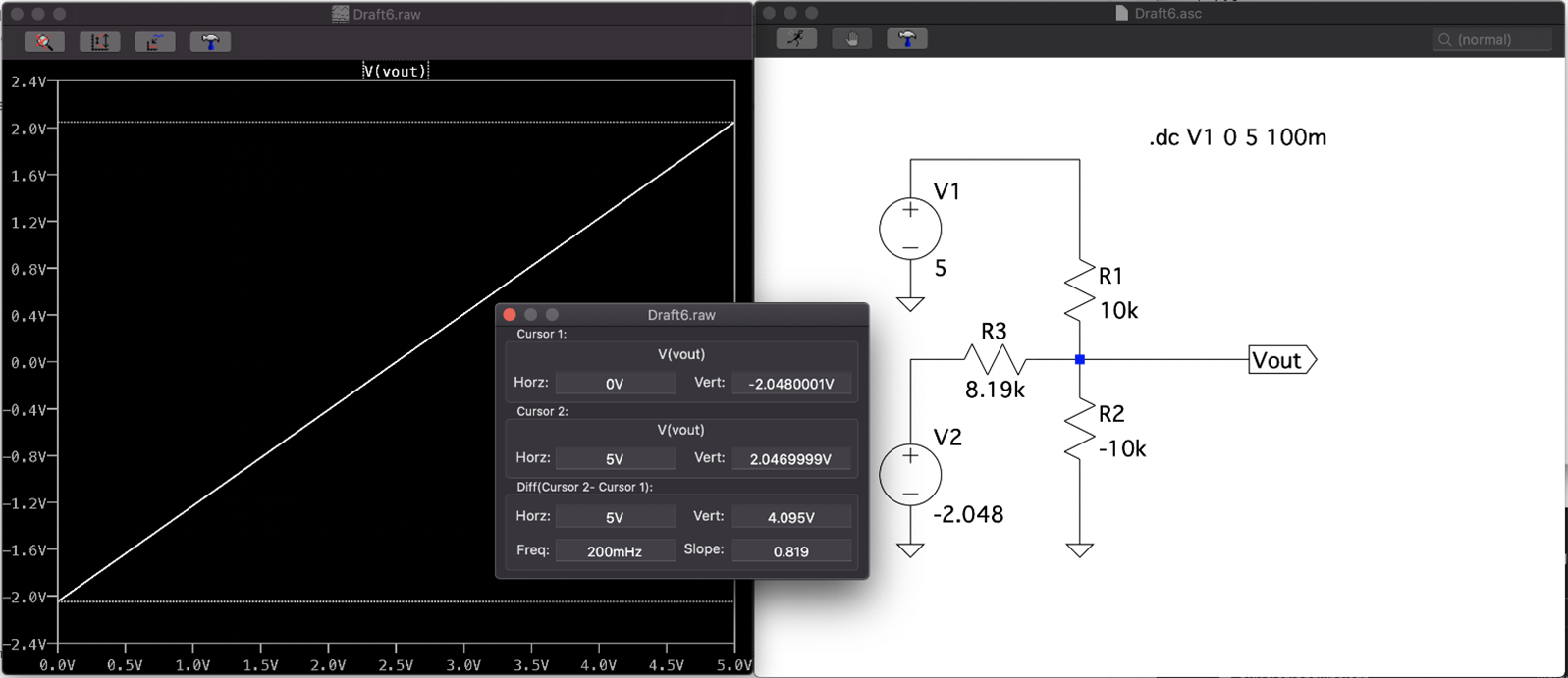Viewport: 1568px width, 678px height.
Task: Click the Vout output net label flag
Action: [1282, 360]
